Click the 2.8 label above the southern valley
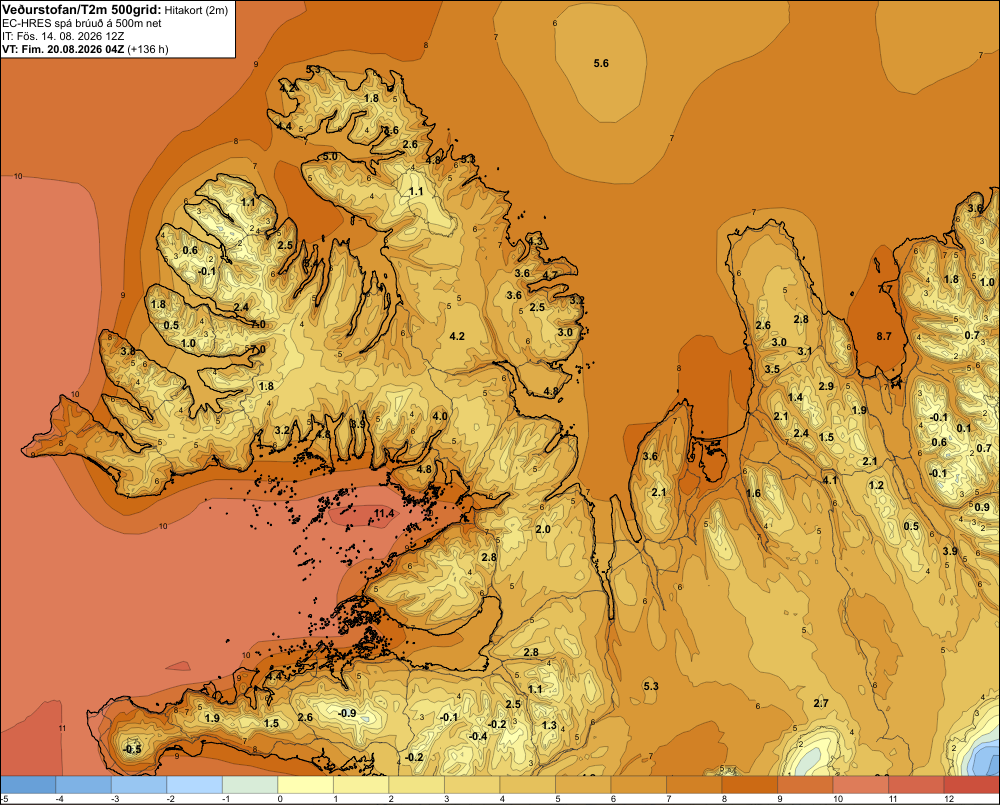Screen dimensions: 1000x805 point(531,652)
